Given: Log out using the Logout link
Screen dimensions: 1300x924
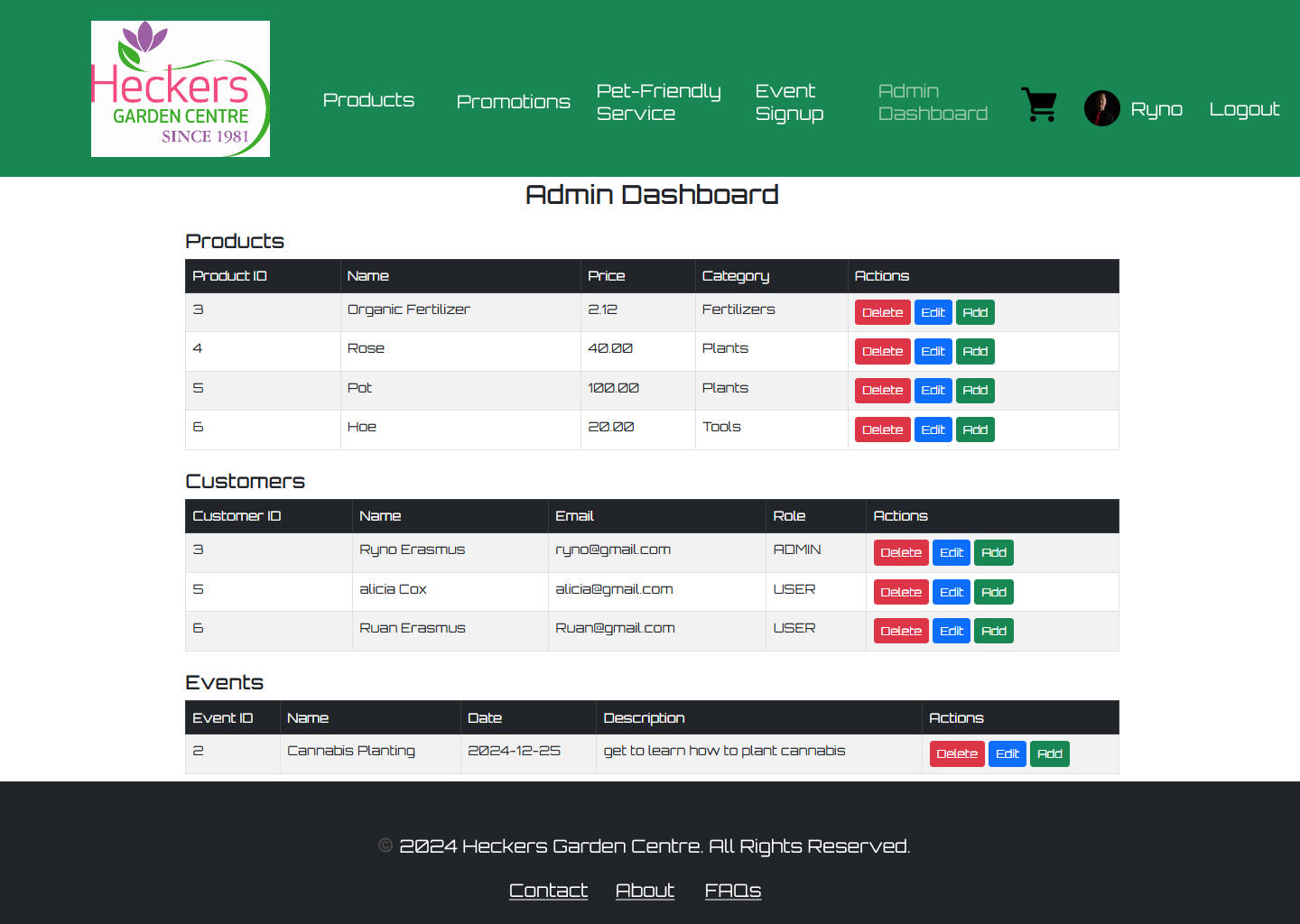Looking at the screenshot, I should [x=1244, y=109].
